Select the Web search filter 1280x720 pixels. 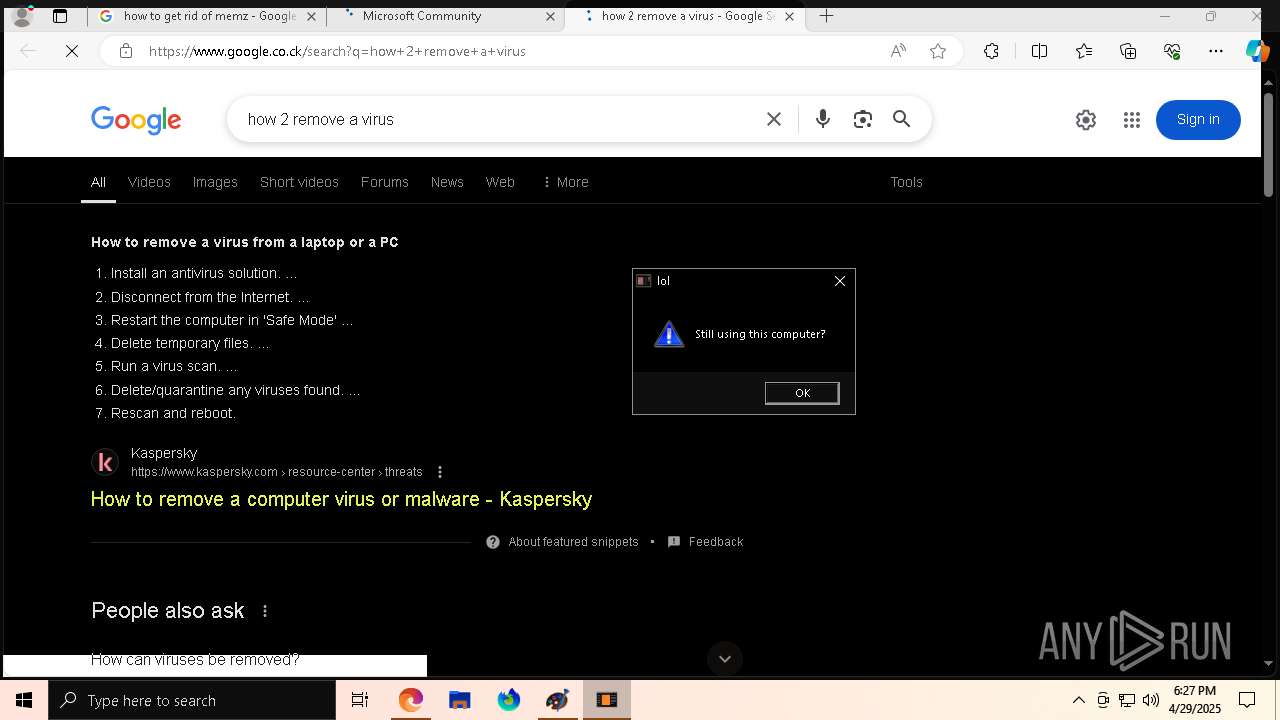[500, 182]
